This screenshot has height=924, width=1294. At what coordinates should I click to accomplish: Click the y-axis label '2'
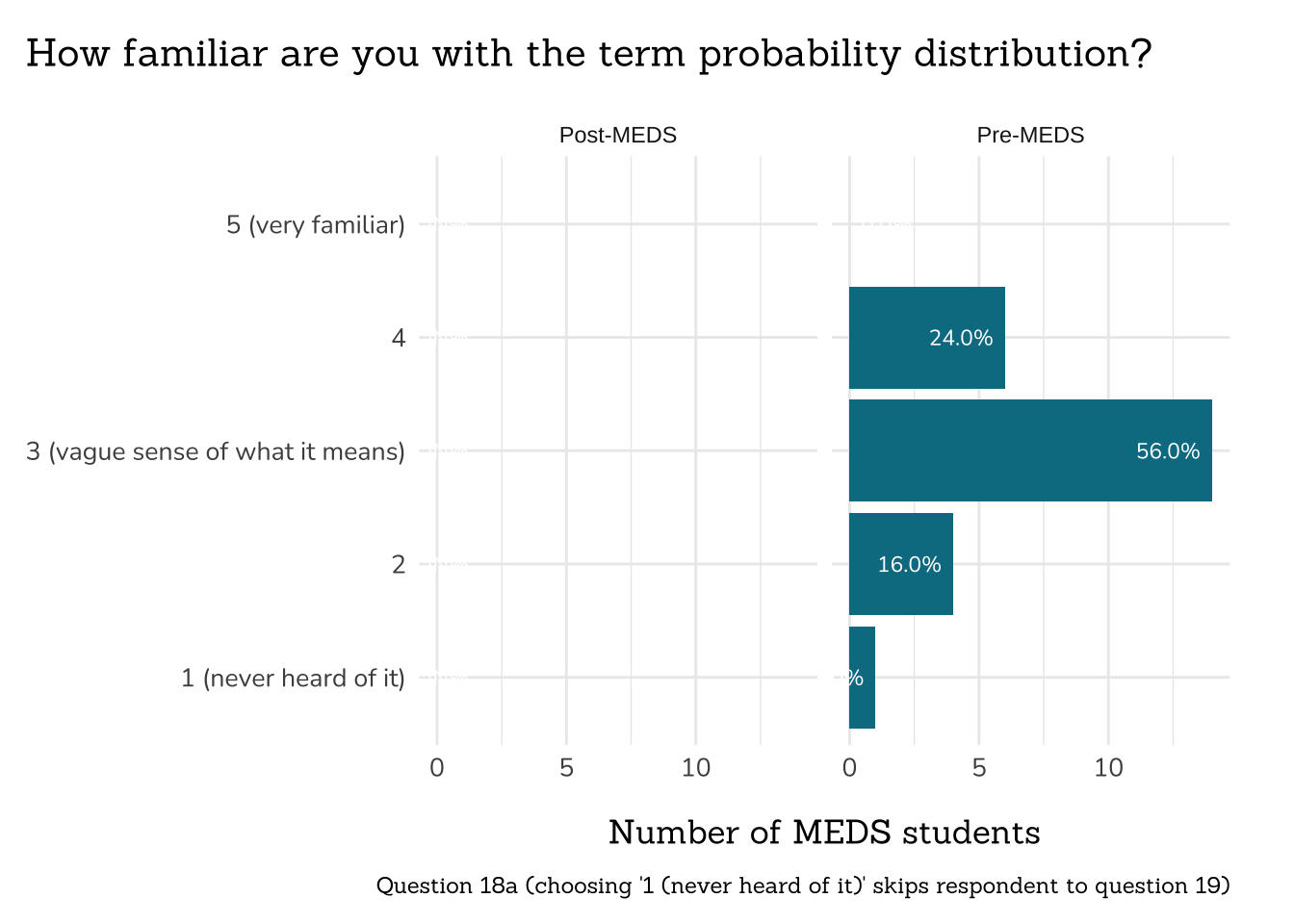(399, 564)
